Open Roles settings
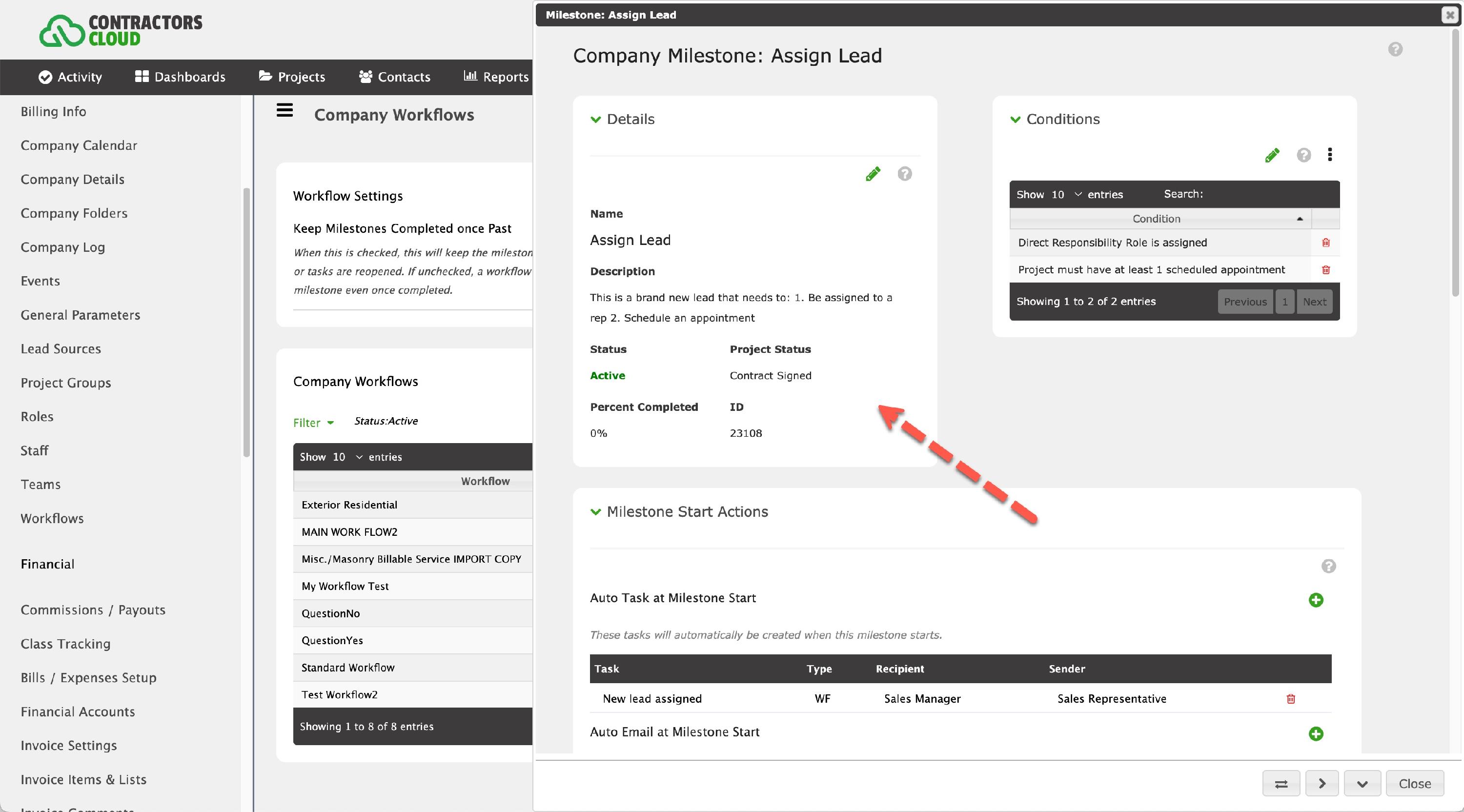 [x=37, y=417]
